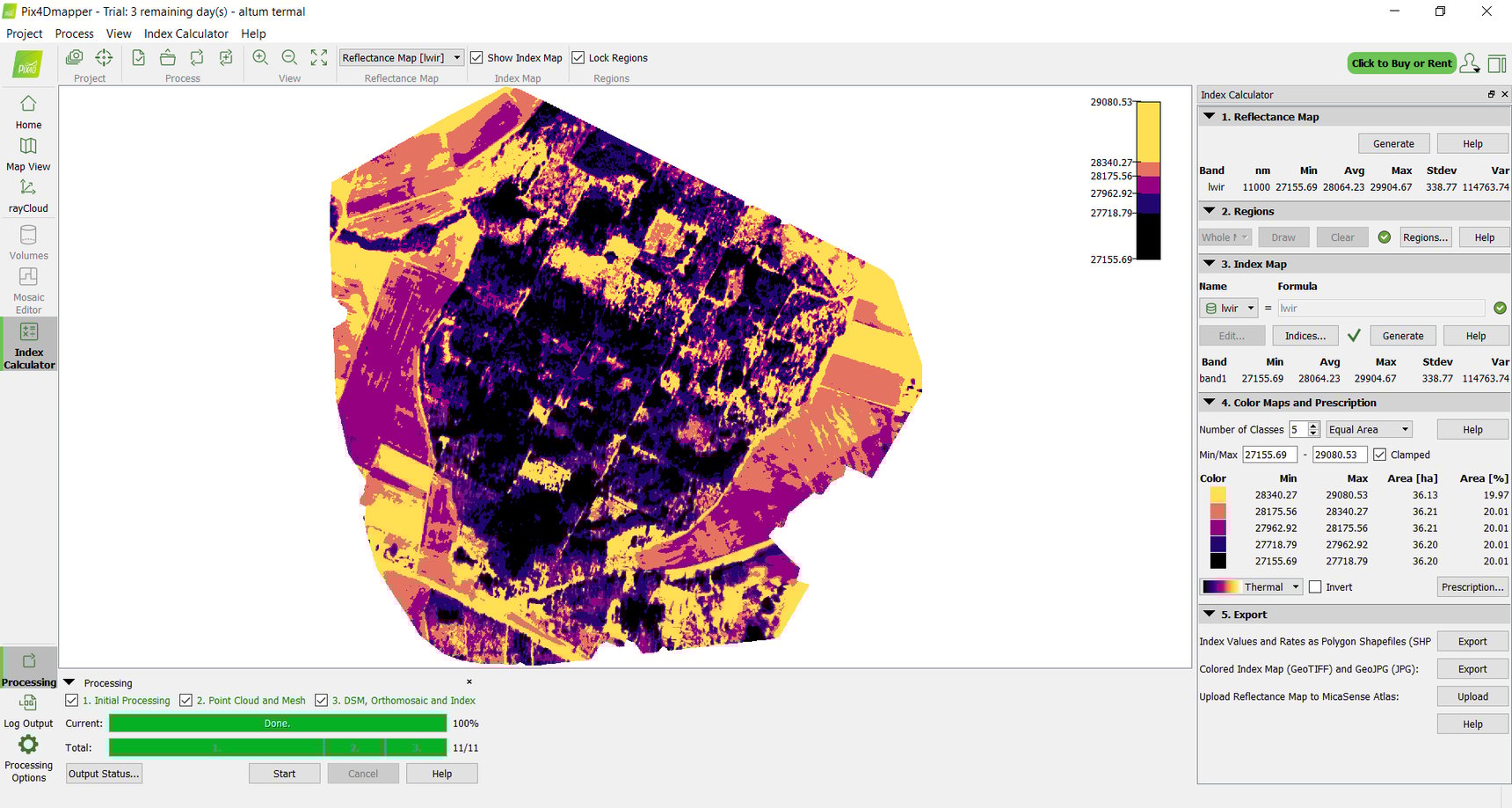
Task: Select the yellow color swatch in class list
Action: coord(1217,494)
